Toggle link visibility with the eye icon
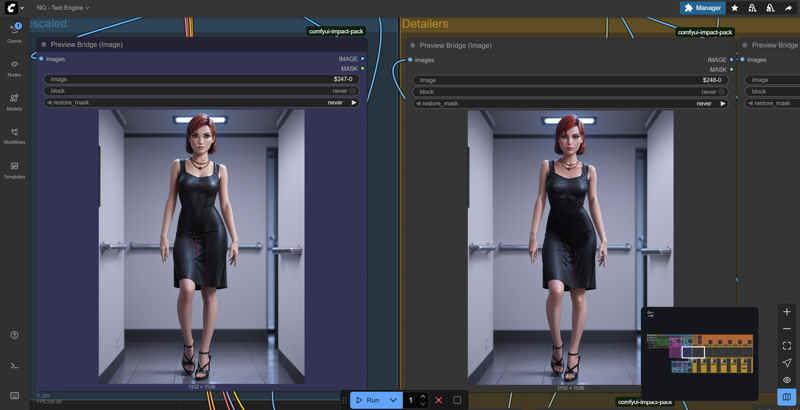The height and width of the screenshot is (410, 800). point(787,380)
